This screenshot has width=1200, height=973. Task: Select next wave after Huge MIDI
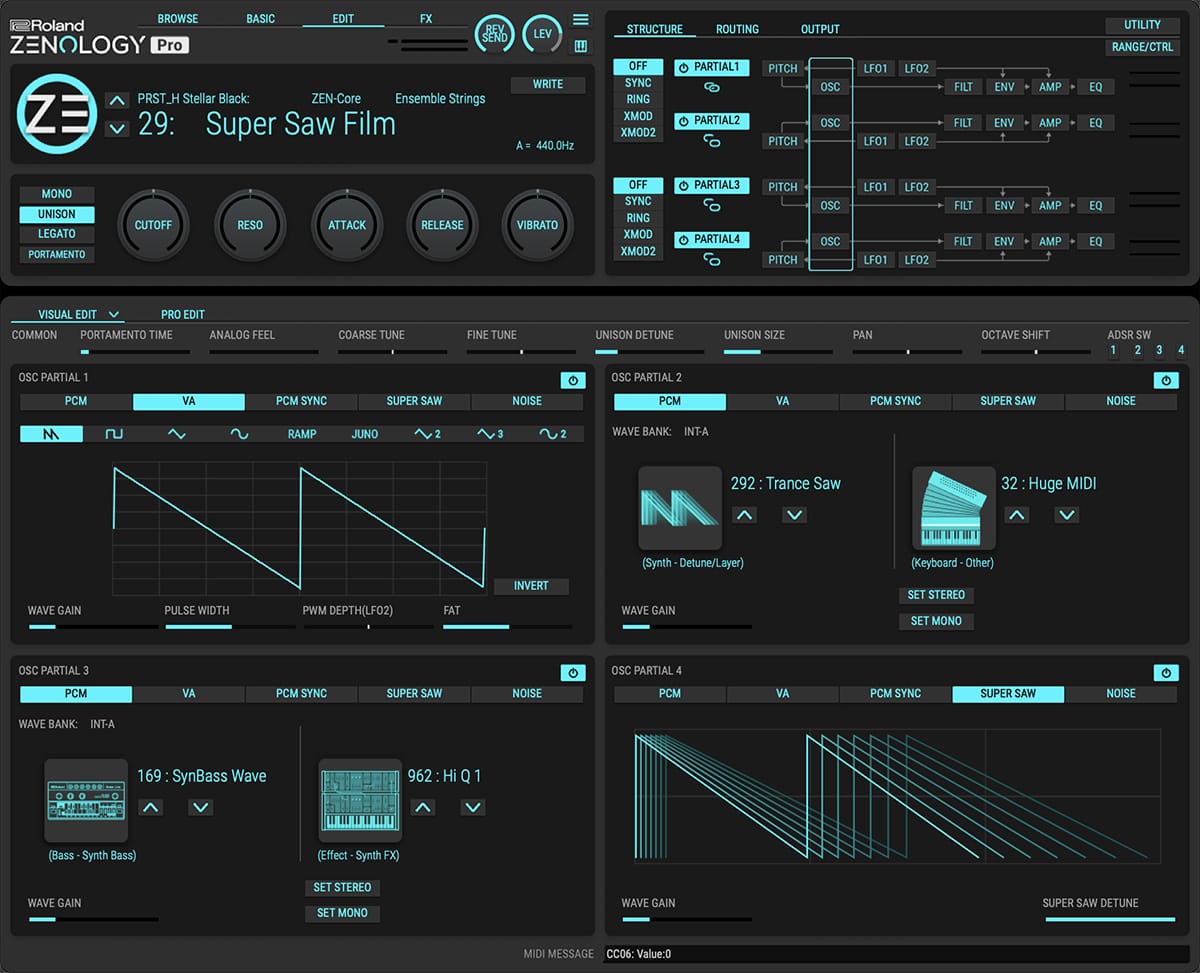1067,515
